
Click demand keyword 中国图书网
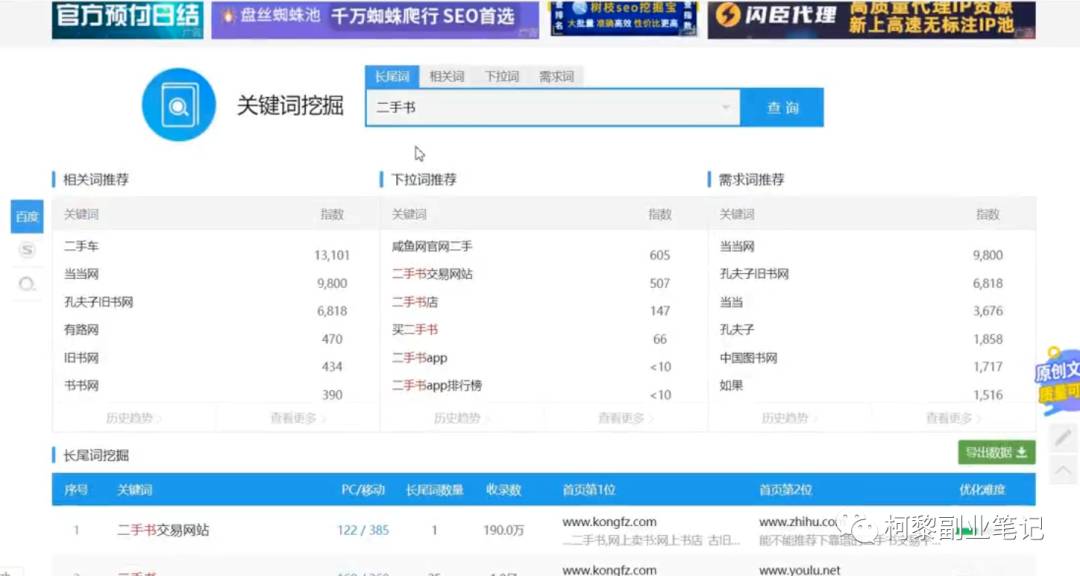click(x=749, y=358)
